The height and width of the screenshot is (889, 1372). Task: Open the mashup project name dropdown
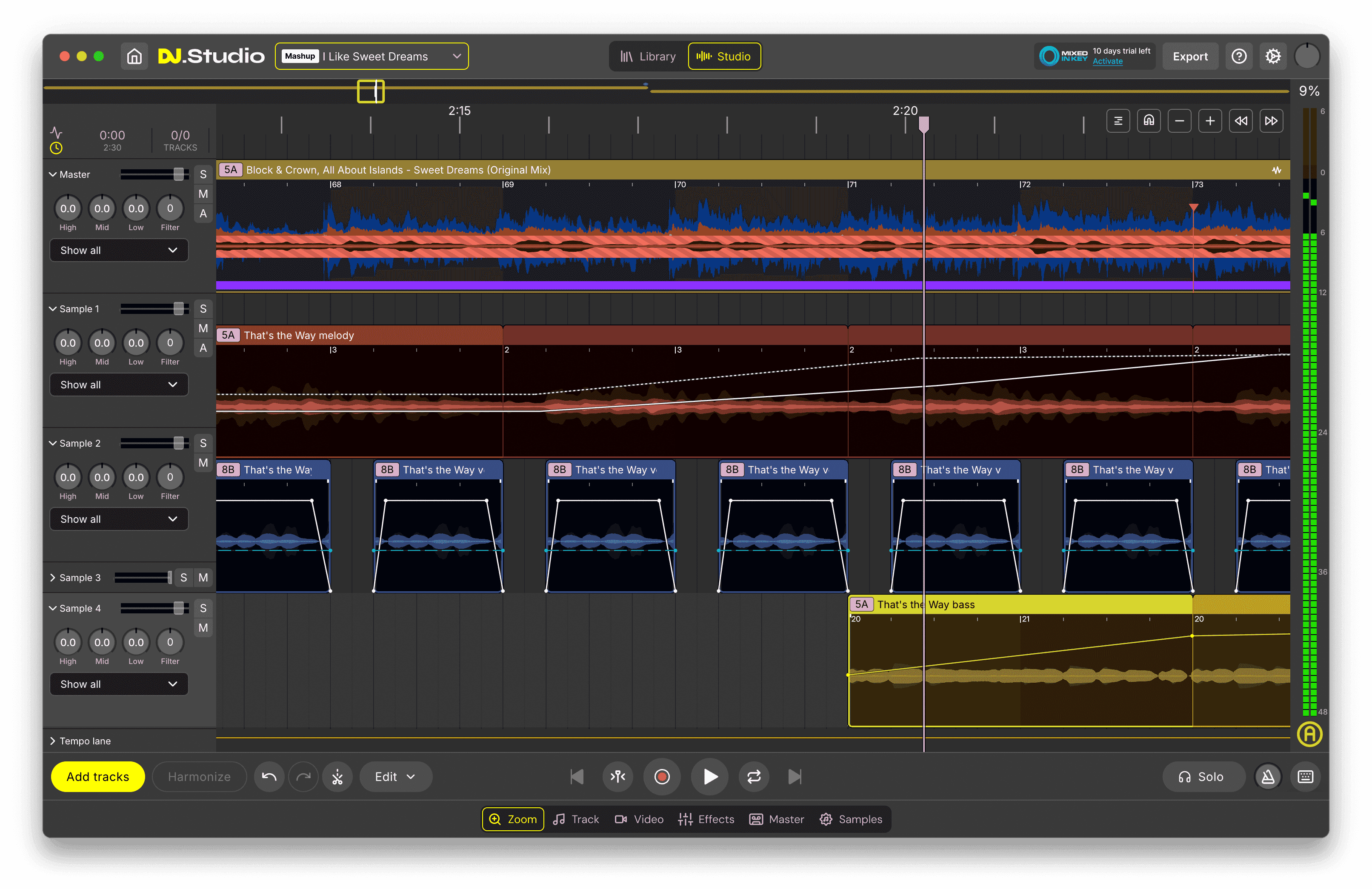(372, 57)
